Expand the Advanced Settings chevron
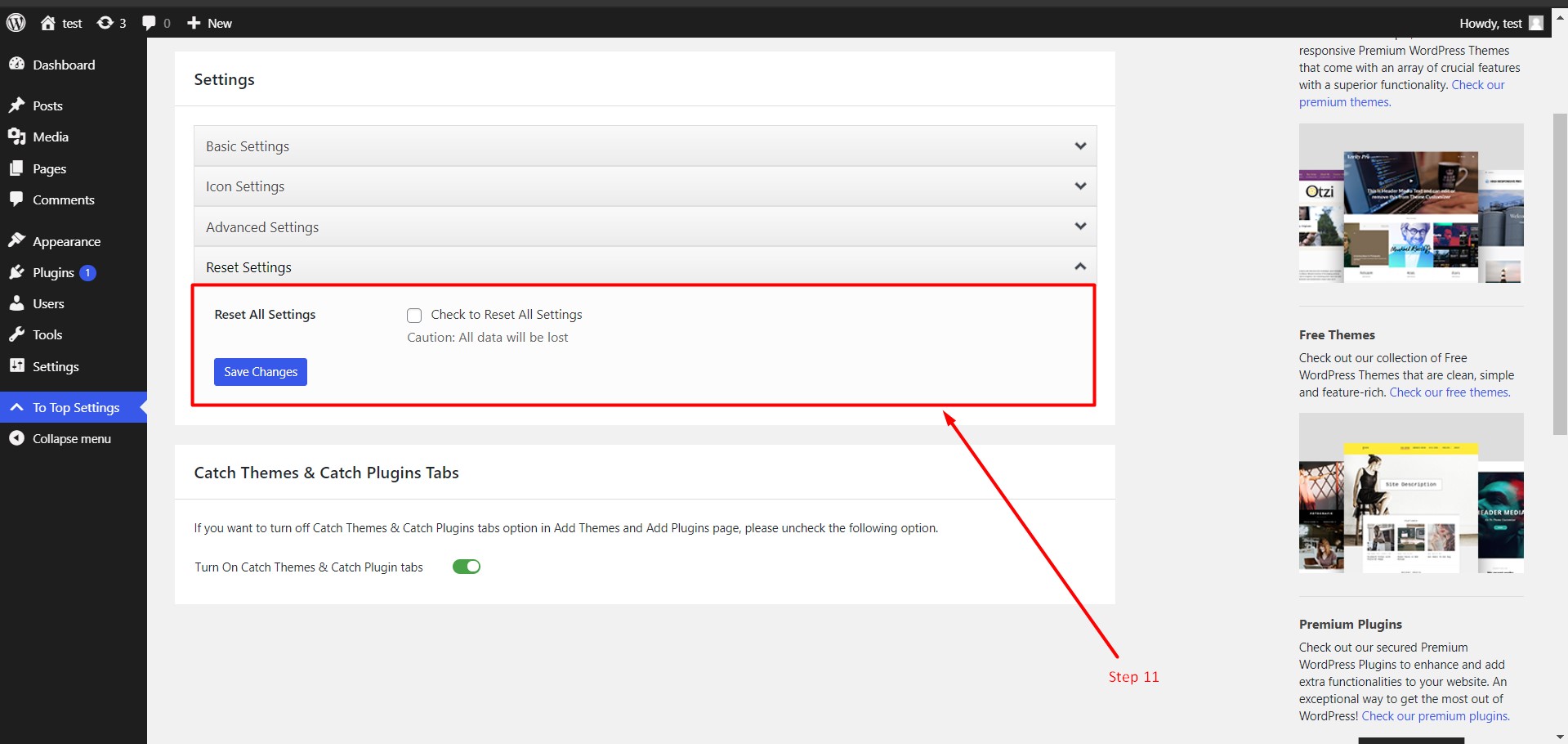This screenshot has height=744, width=1568. [1080, 226]
